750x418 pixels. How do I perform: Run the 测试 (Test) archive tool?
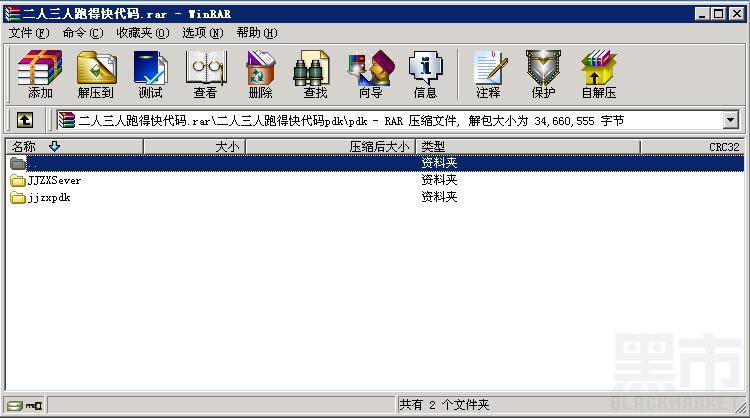coord(150,74)
